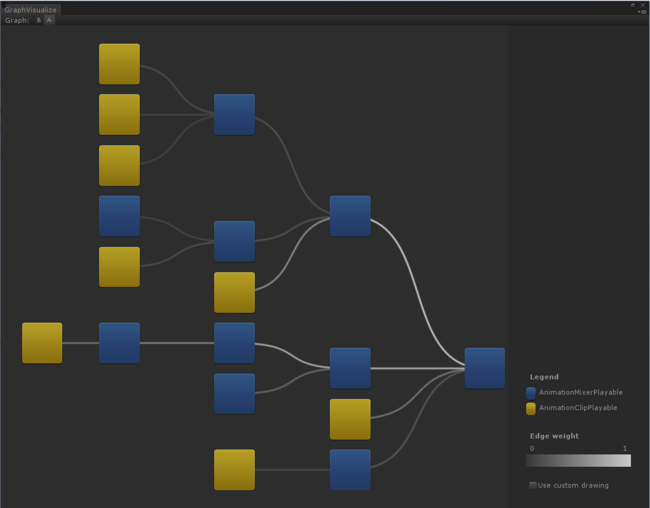Select the mixer node that has three clip inputs
Viewport: 650px width, 508px height.
pyautogui.click(x=235, y=114)
